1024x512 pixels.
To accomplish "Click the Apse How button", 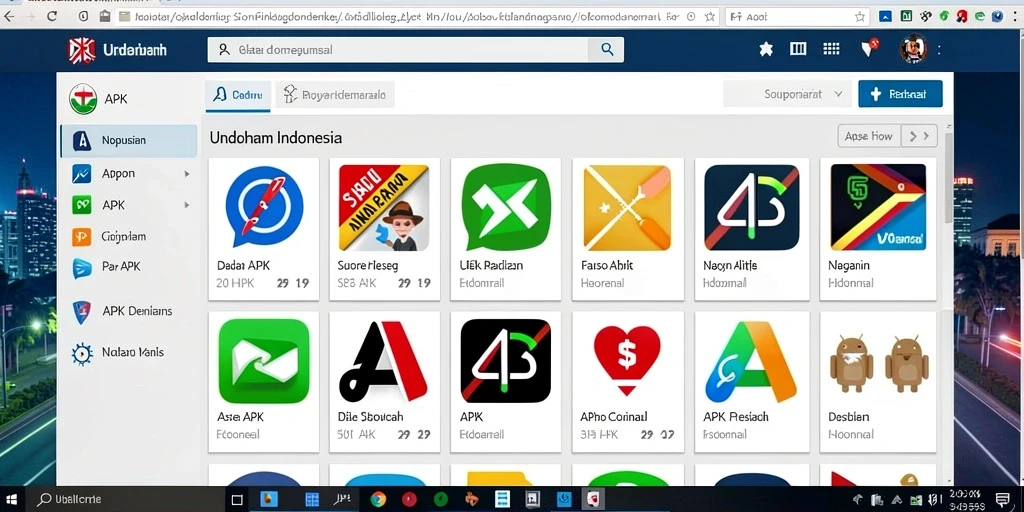I will click(869, 136).
